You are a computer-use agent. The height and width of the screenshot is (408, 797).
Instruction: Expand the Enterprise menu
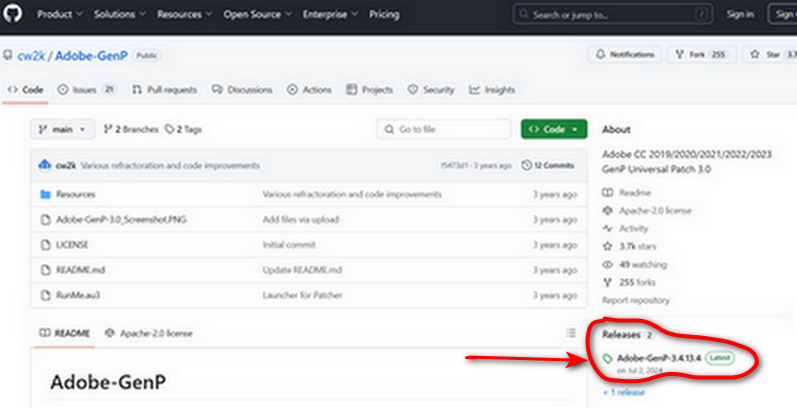point(330,15)
